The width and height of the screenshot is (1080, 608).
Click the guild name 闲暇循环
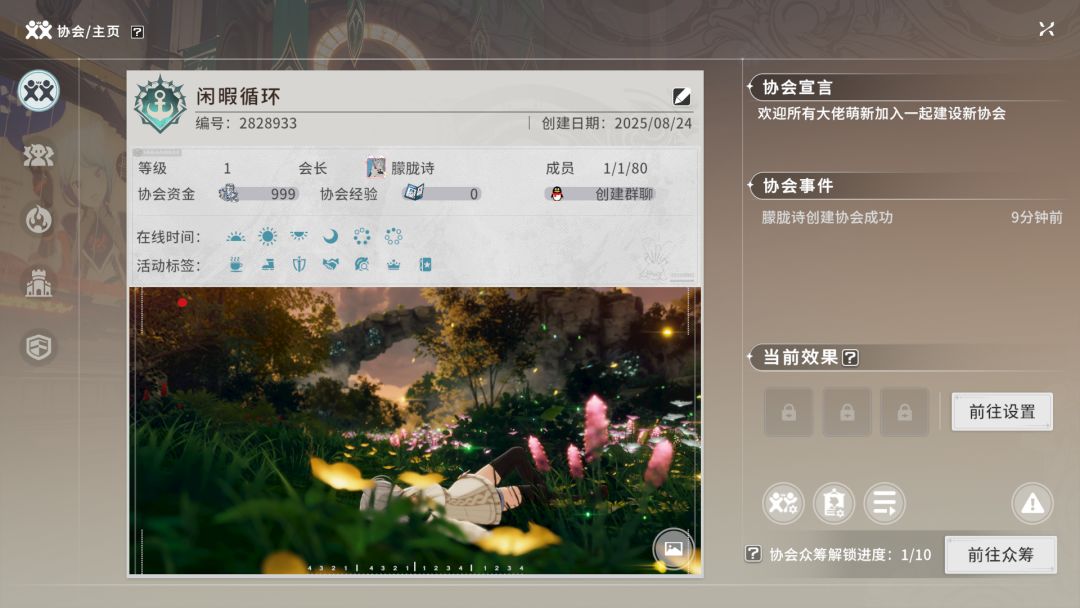pos(238,96)
